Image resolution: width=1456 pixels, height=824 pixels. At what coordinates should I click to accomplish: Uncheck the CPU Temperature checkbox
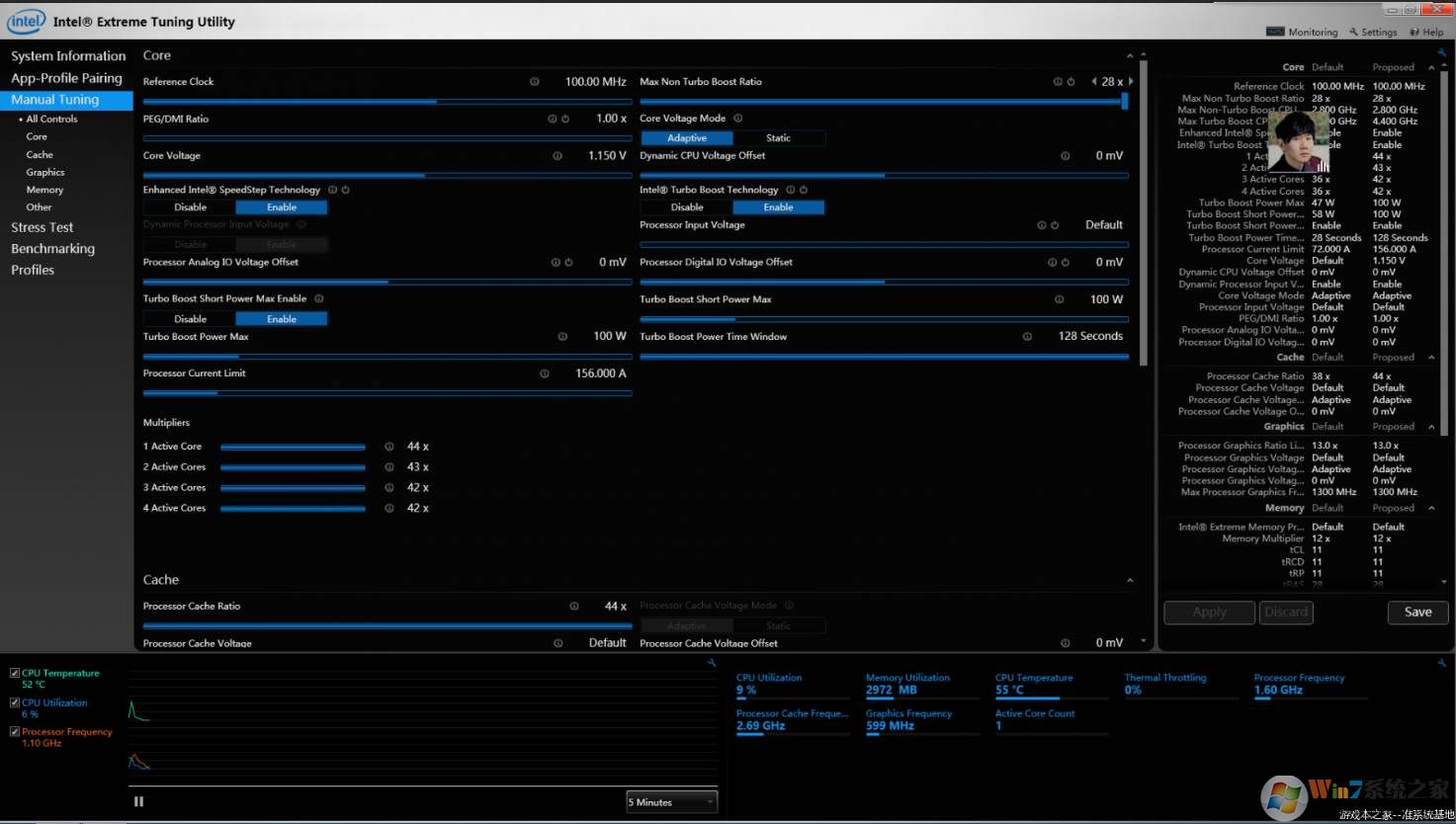click(x=15, y=673)
